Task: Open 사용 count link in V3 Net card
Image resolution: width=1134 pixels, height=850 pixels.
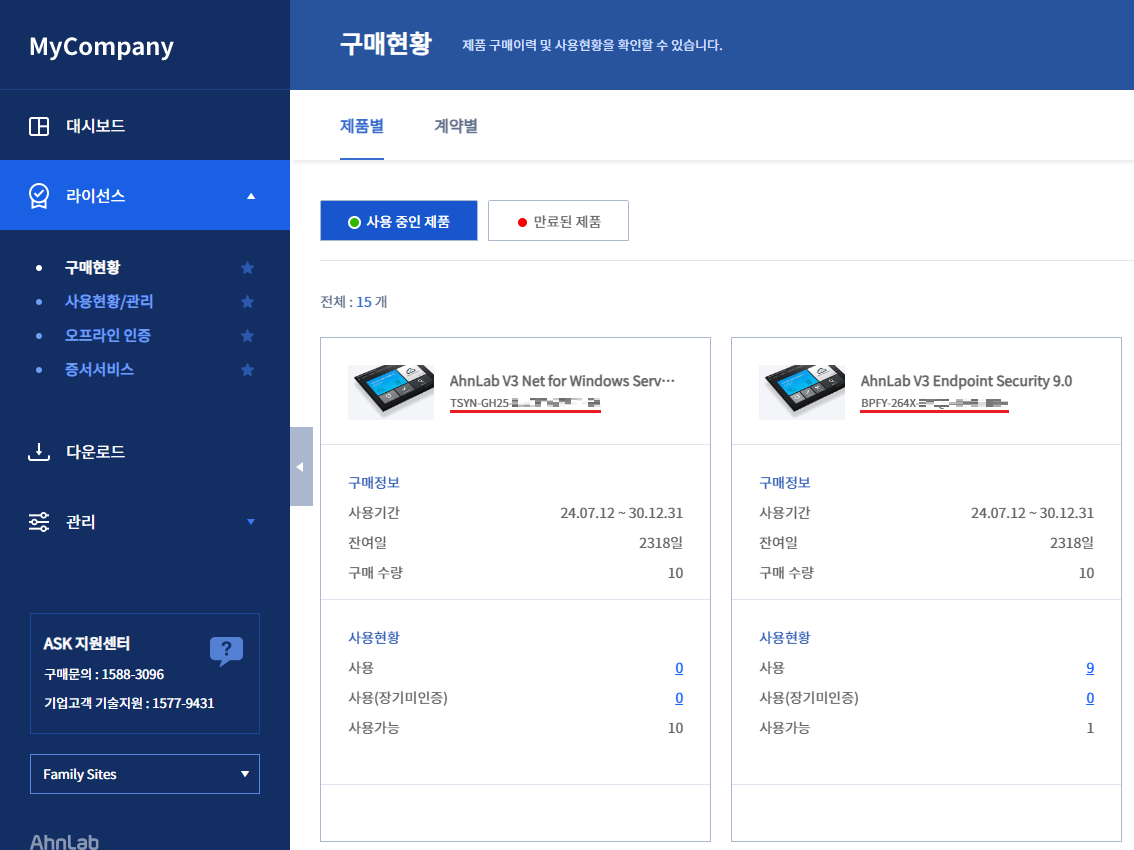Action: [679, 668]
